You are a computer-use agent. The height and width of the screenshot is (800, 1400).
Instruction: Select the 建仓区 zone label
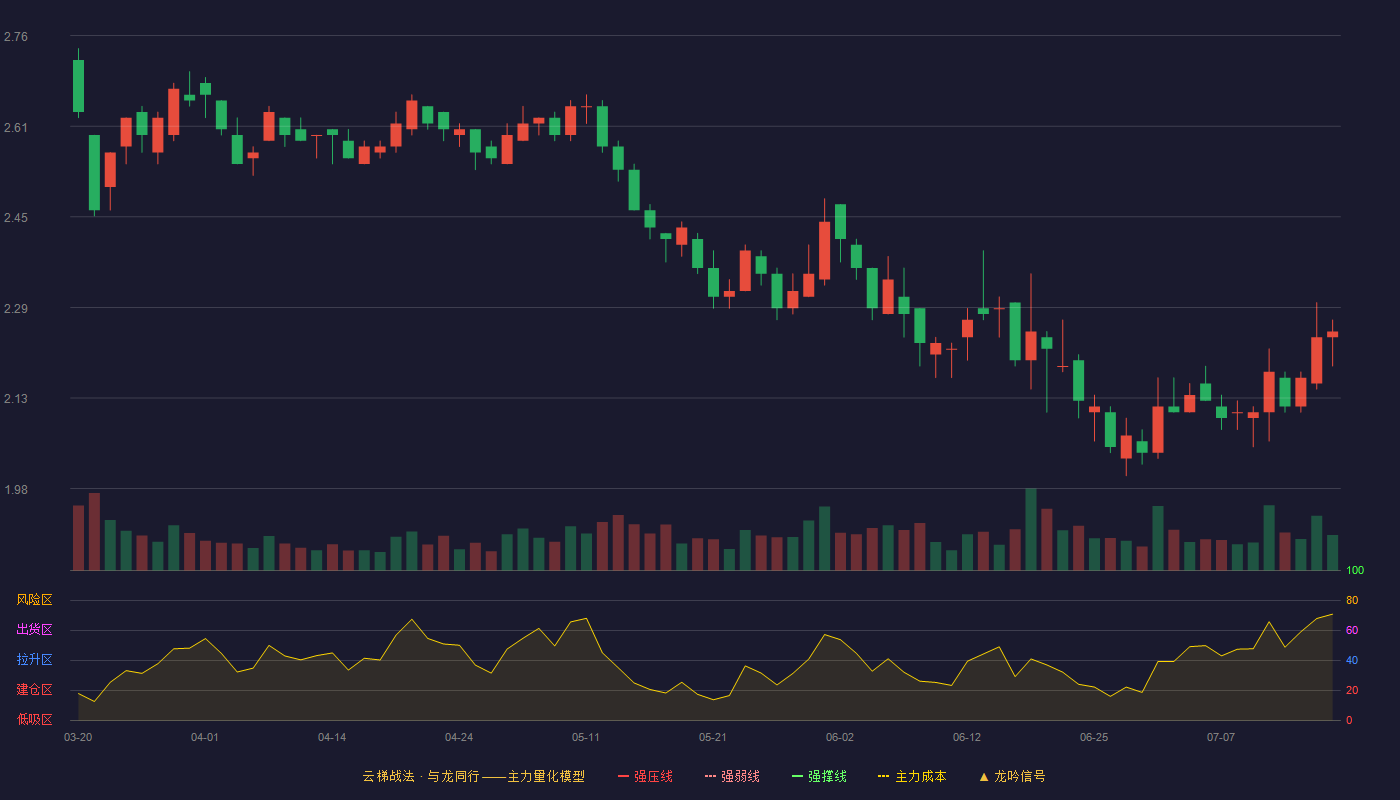click(34, 690)
